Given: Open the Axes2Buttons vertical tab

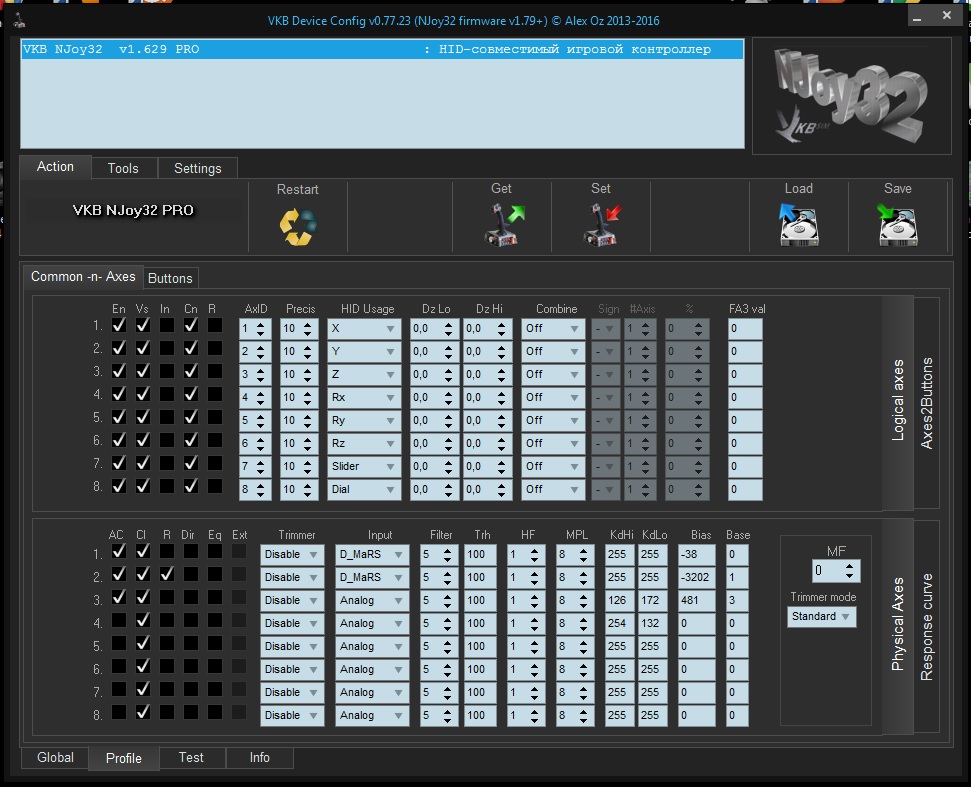Looking at the screenshot, I should click(x=926, y=403).
